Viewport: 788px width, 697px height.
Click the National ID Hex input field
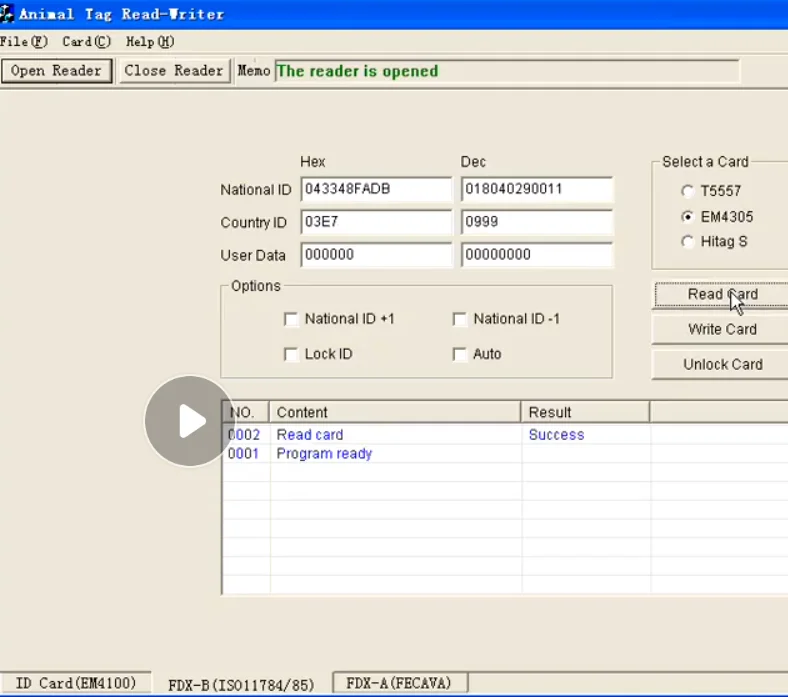pyautogui.click(x=376, y=190)
